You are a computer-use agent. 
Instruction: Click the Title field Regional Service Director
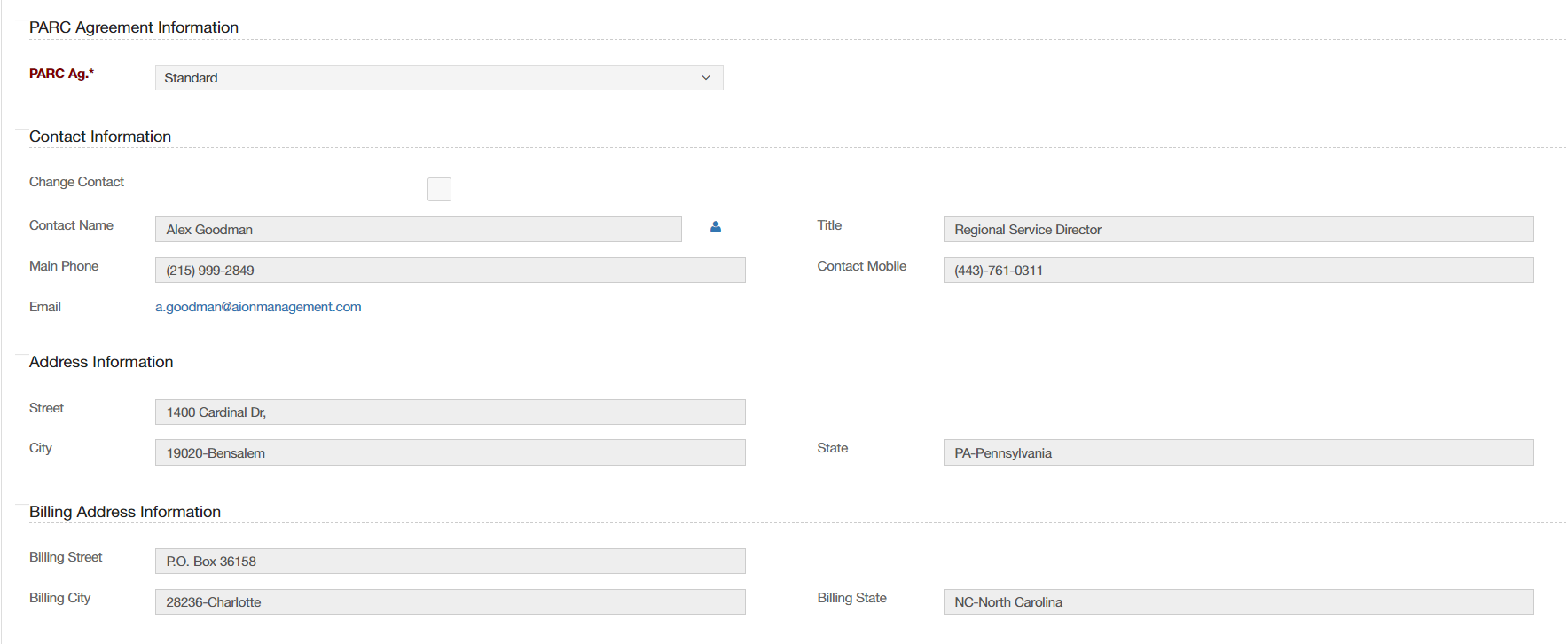1238,230
